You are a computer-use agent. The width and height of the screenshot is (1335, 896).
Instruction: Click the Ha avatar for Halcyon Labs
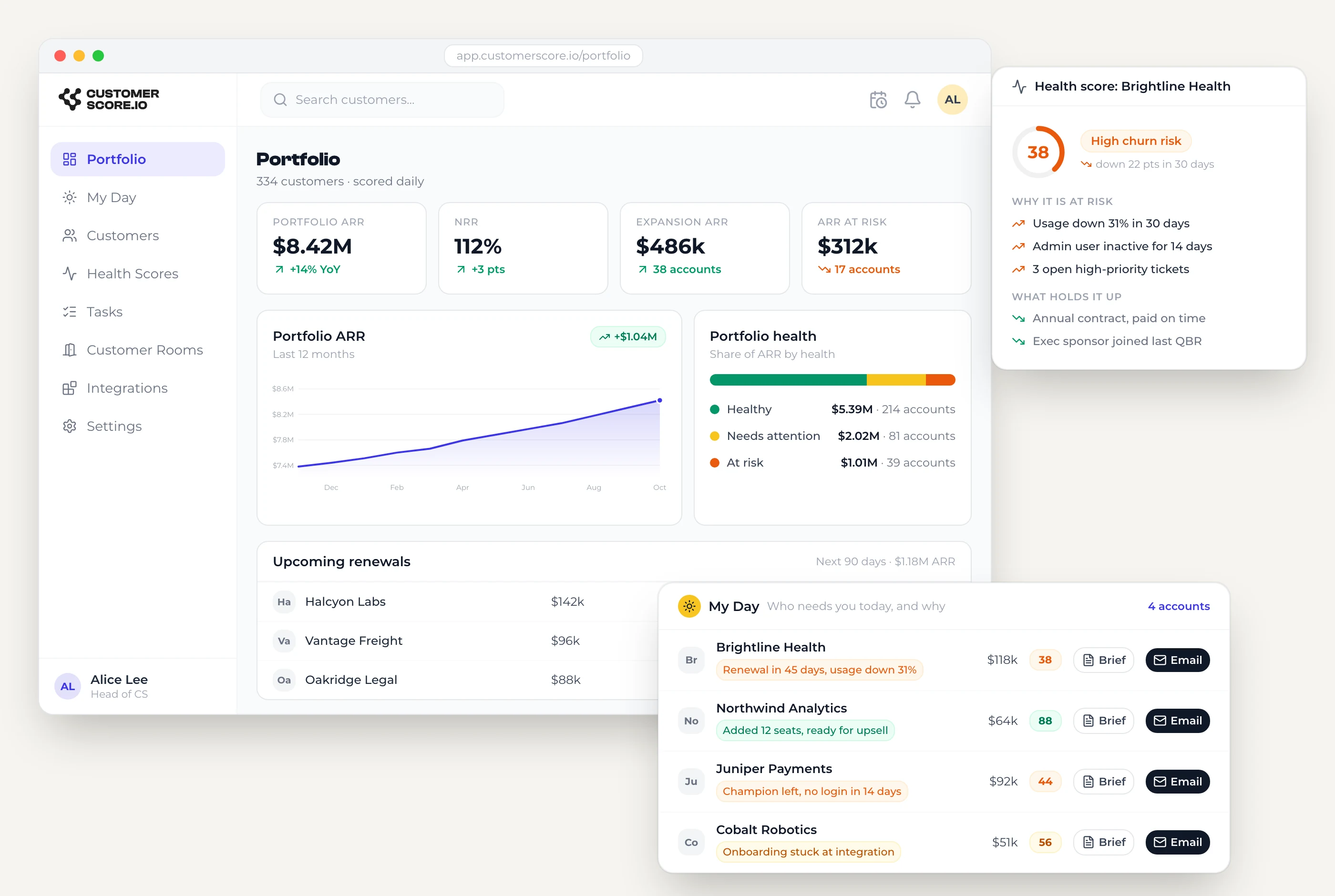click(284, 602)
